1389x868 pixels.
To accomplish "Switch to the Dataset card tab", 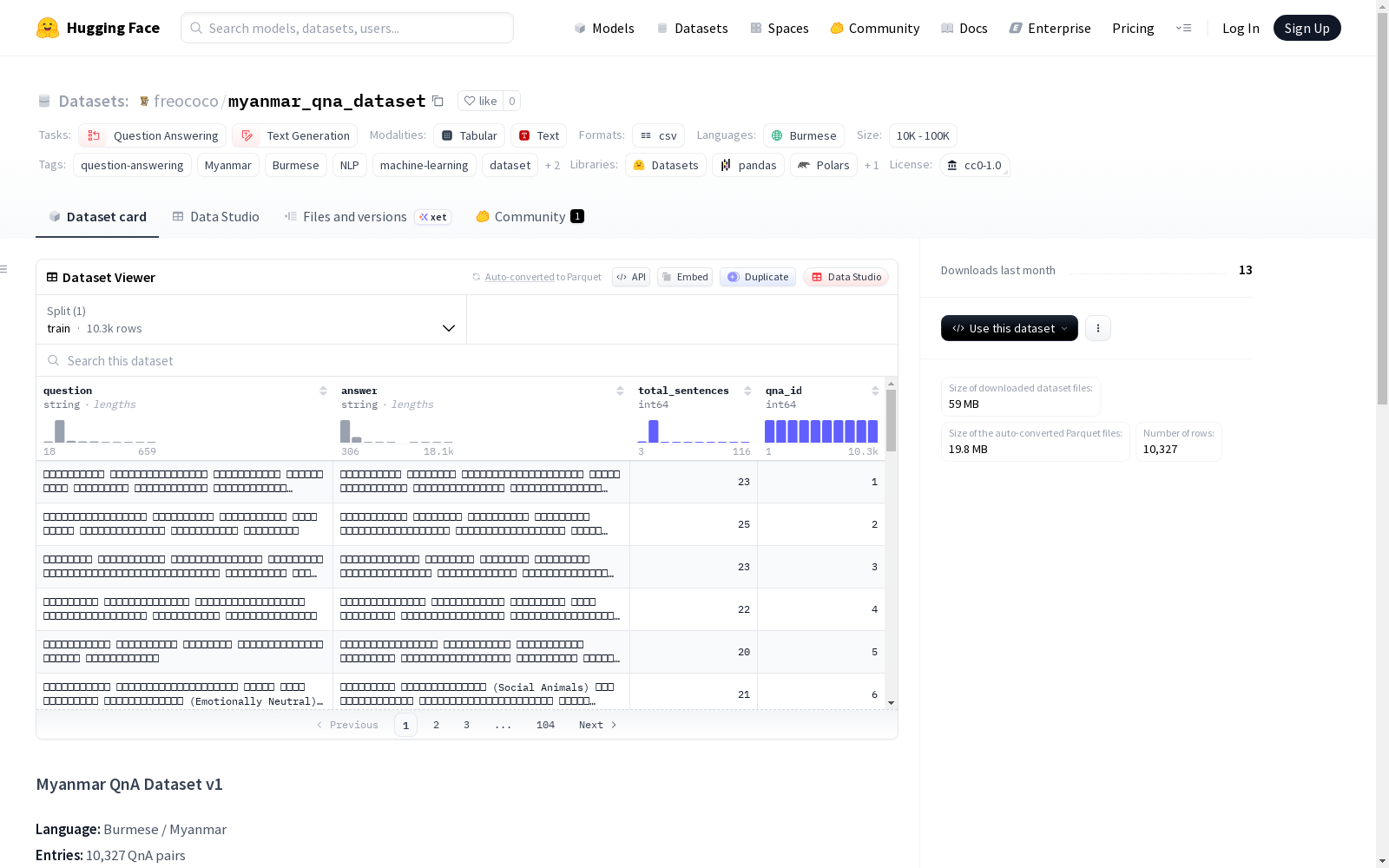I will point(97,217).
